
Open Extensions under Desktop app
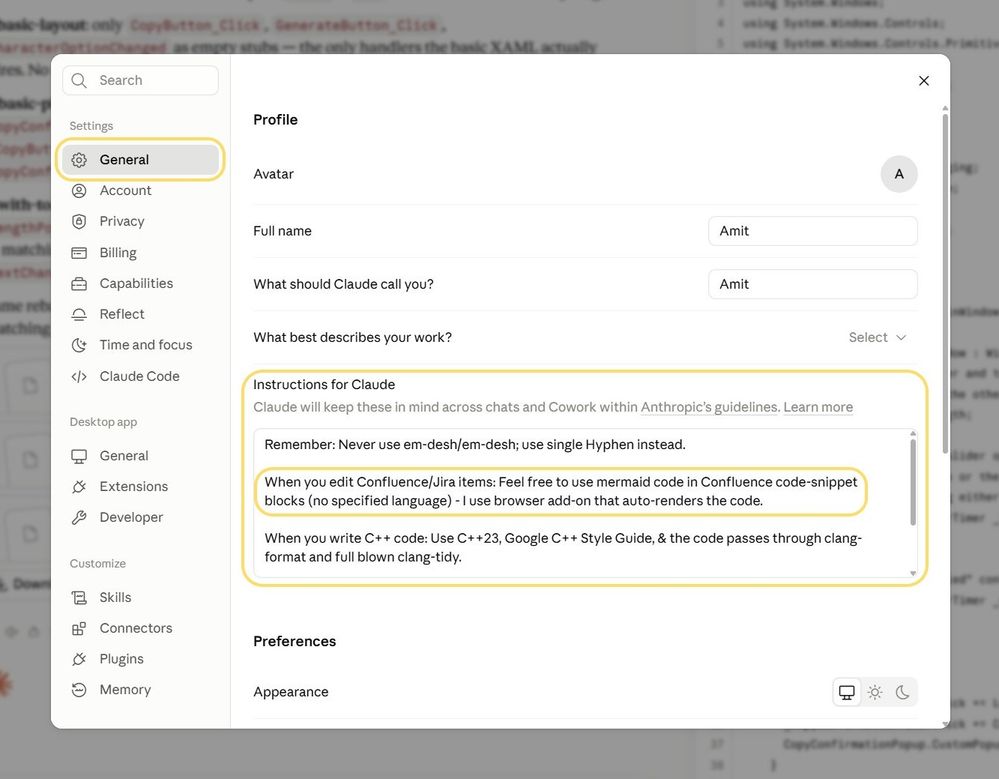pyautogui.click(x=141, y=487)
